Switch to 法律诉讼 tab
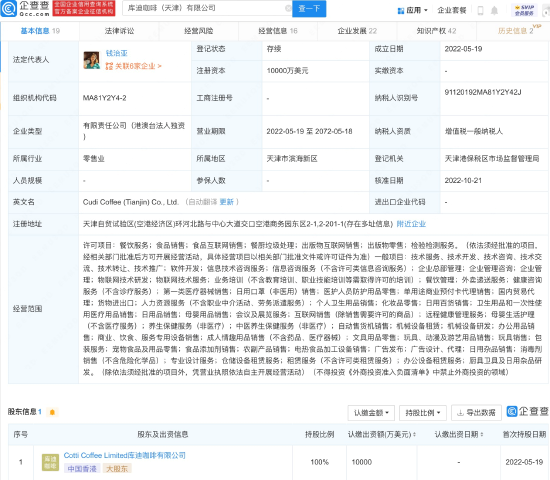550x480 pixels. pyautogui.click(x=119, y=31)
